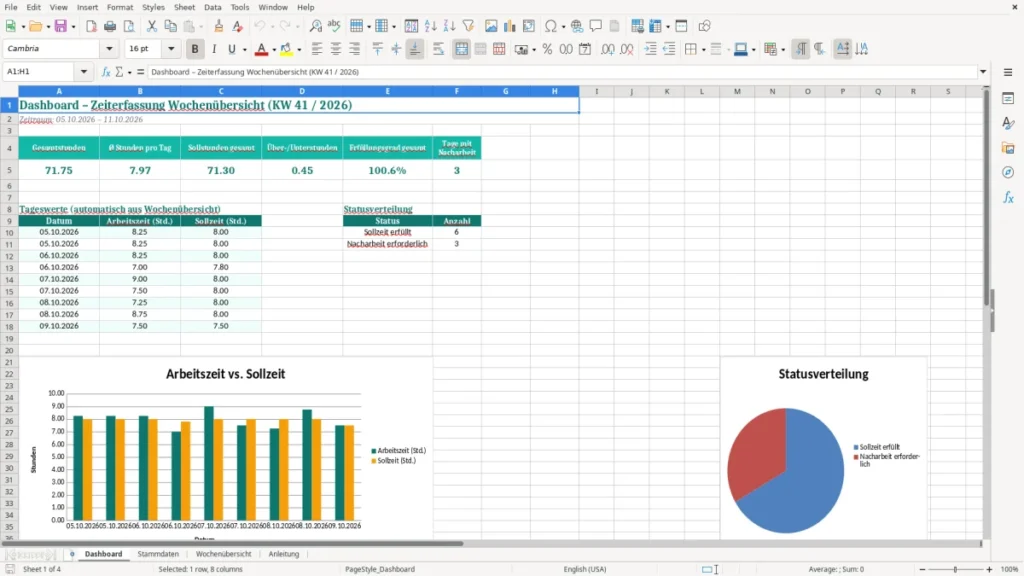
Task: Toggle Bold formatting
Action: point(195,49)
